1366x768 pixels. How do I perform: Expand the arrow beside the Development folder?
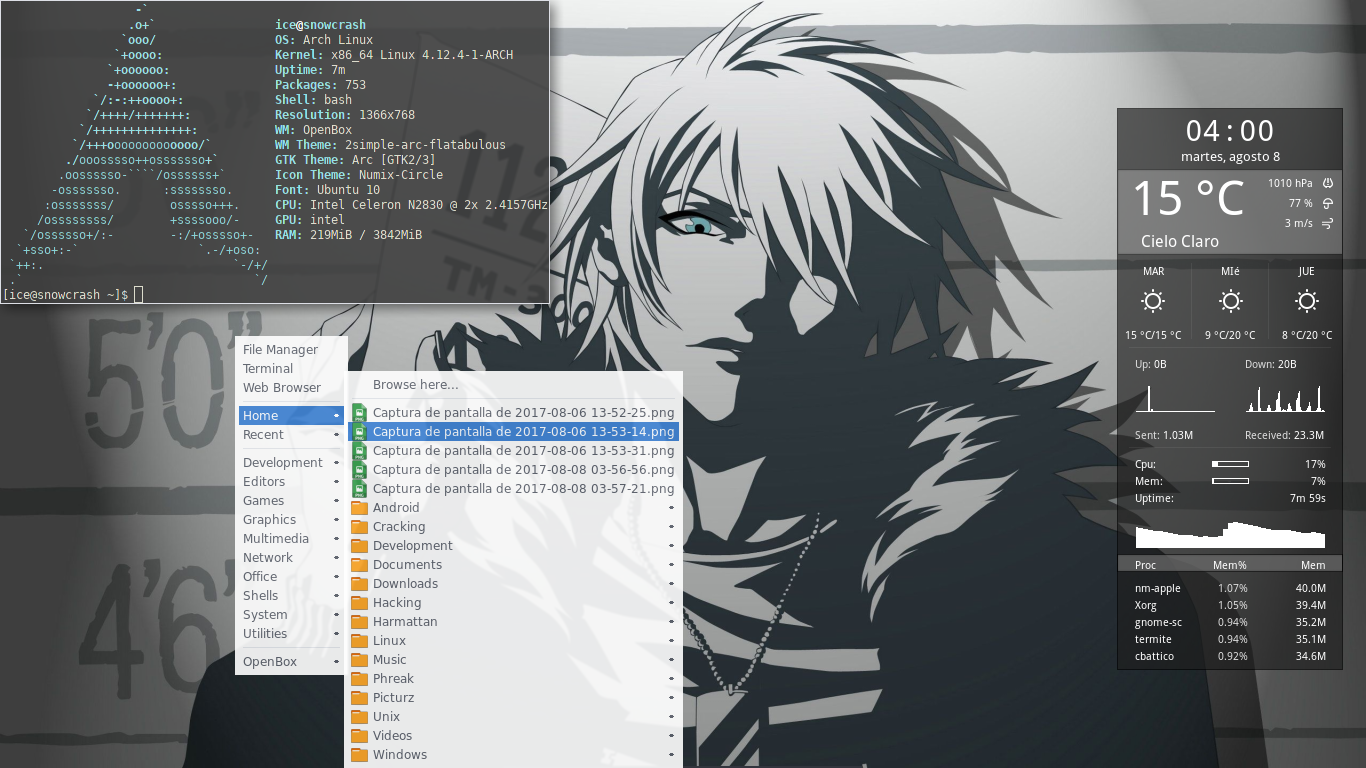pyautogui.click(x=671, y=545)
